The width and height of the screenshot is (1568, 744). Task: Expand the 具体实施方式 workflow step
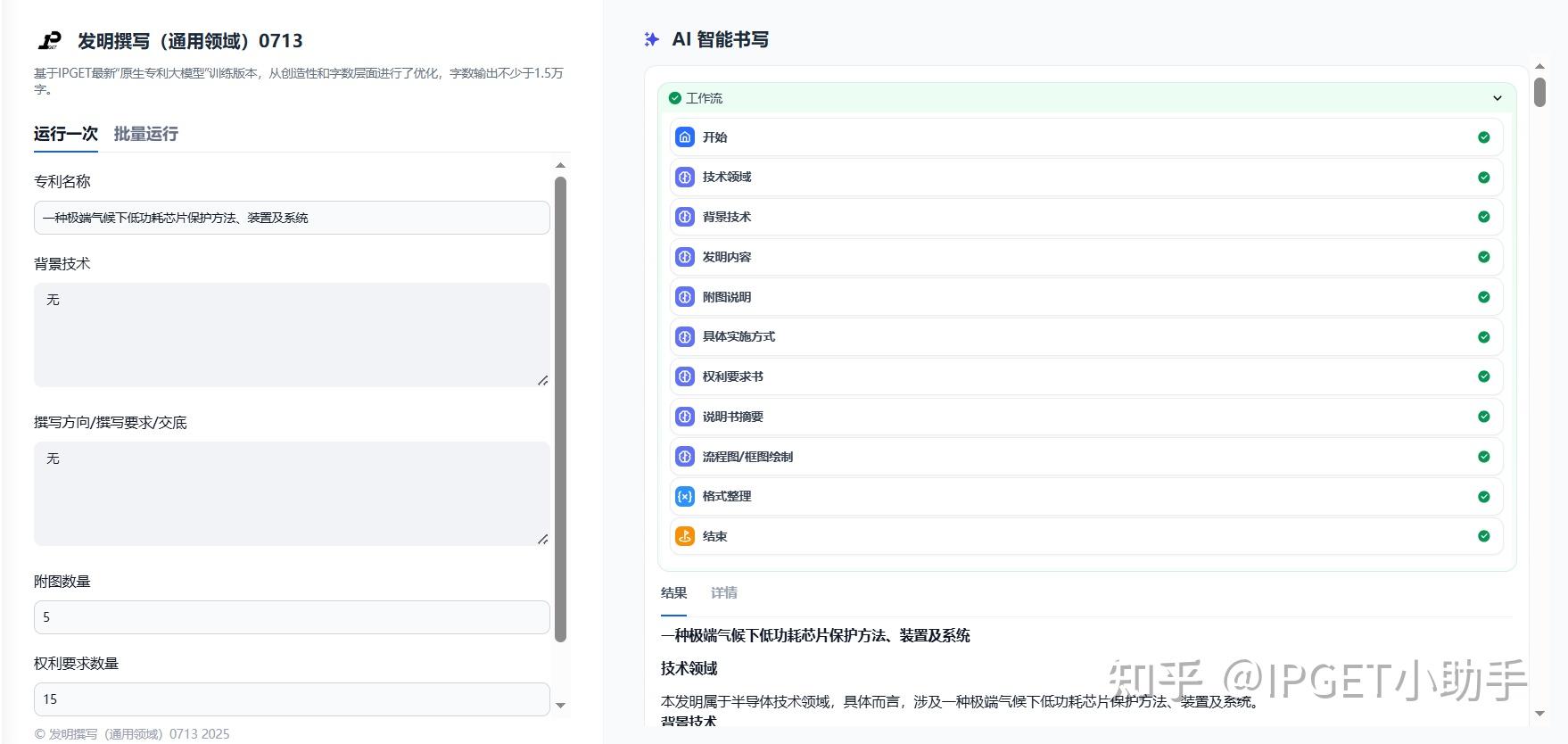pyautogui.click(x=1085, y=337)
